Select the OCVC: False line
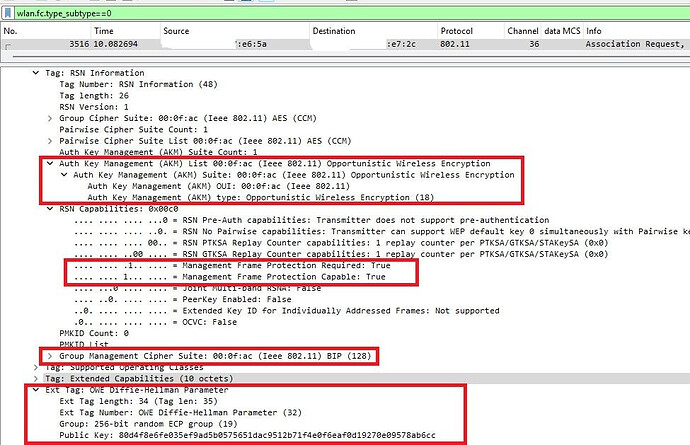Screen dimensions: 690x445 (155, 322)
